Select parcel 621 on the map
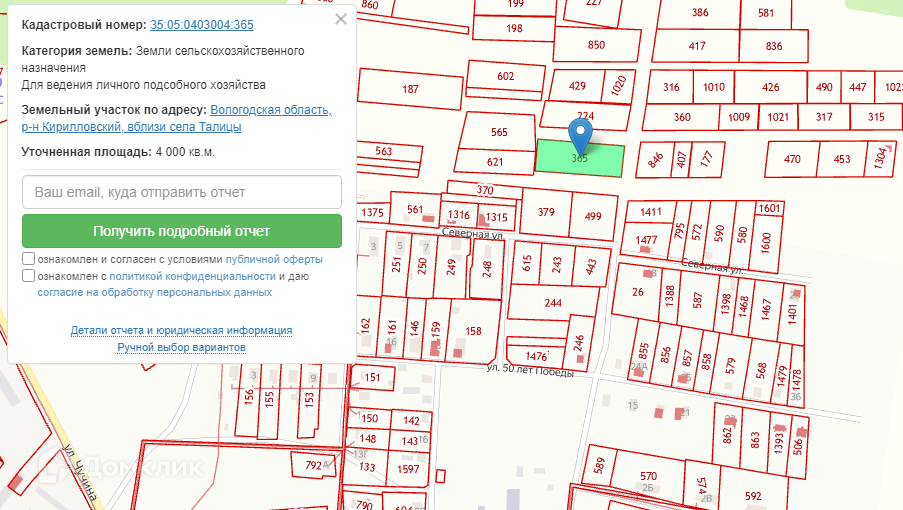 [x=495, y=162]
